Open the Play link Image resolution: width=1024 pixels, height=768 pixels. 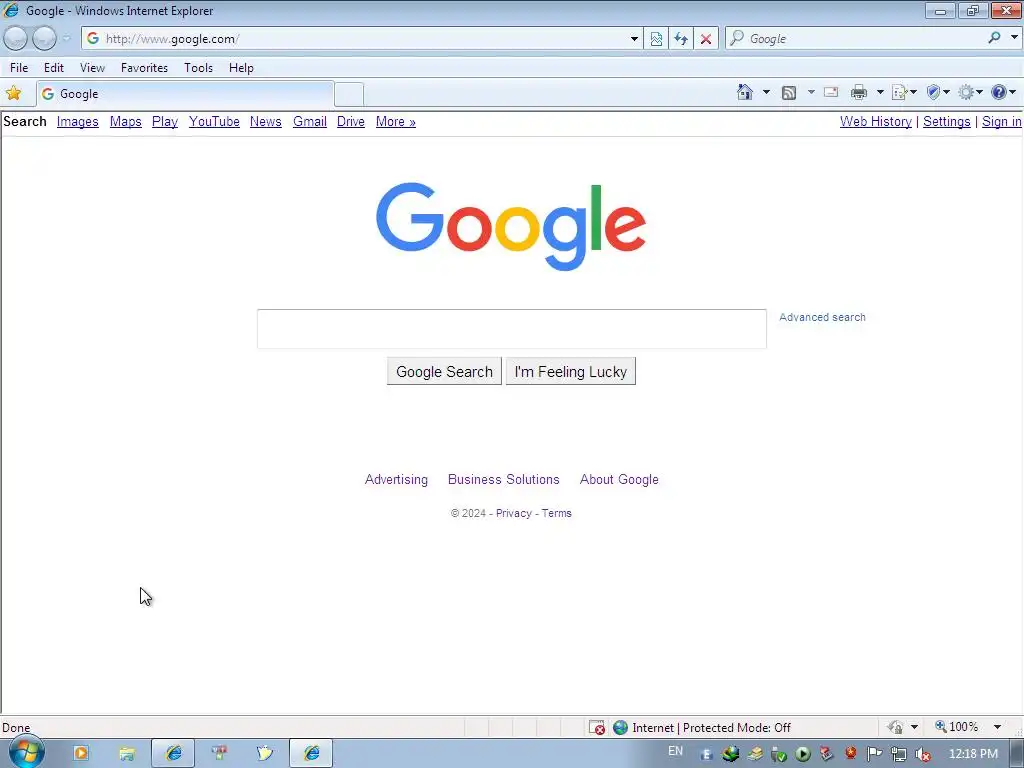point(165,121)
